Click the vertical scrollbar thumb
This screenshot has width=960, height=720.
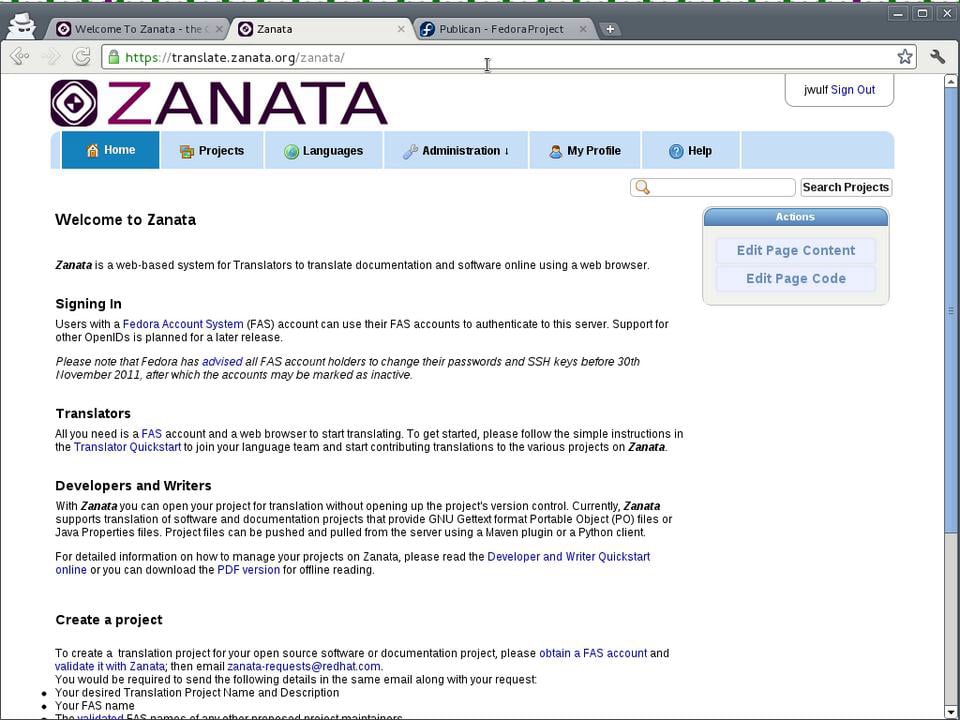950,310
